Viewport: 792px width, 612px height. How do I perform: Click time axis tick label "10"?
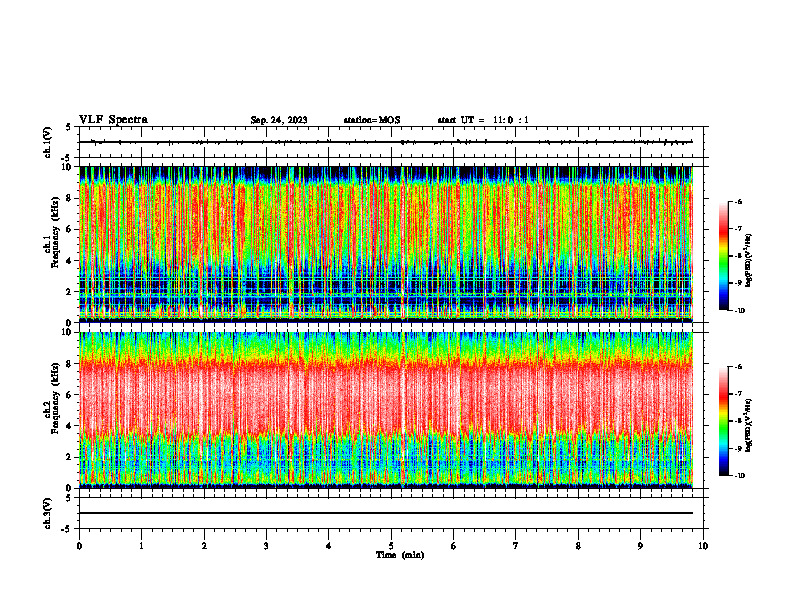(703, 546)
